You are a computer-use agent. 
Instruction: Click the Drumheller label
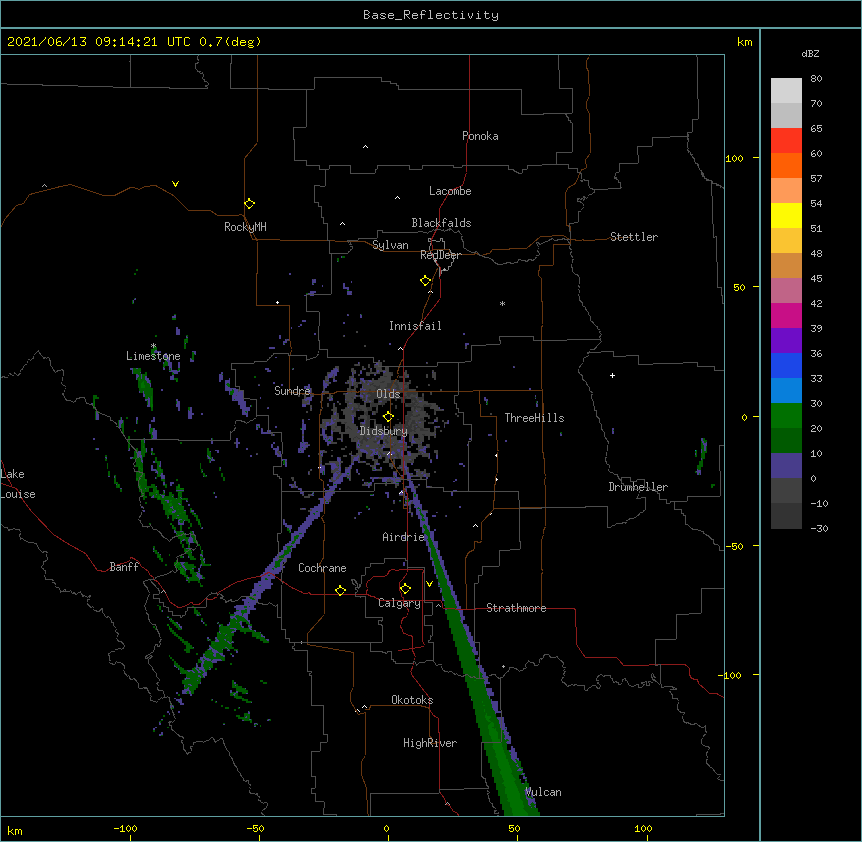point(638,487)
